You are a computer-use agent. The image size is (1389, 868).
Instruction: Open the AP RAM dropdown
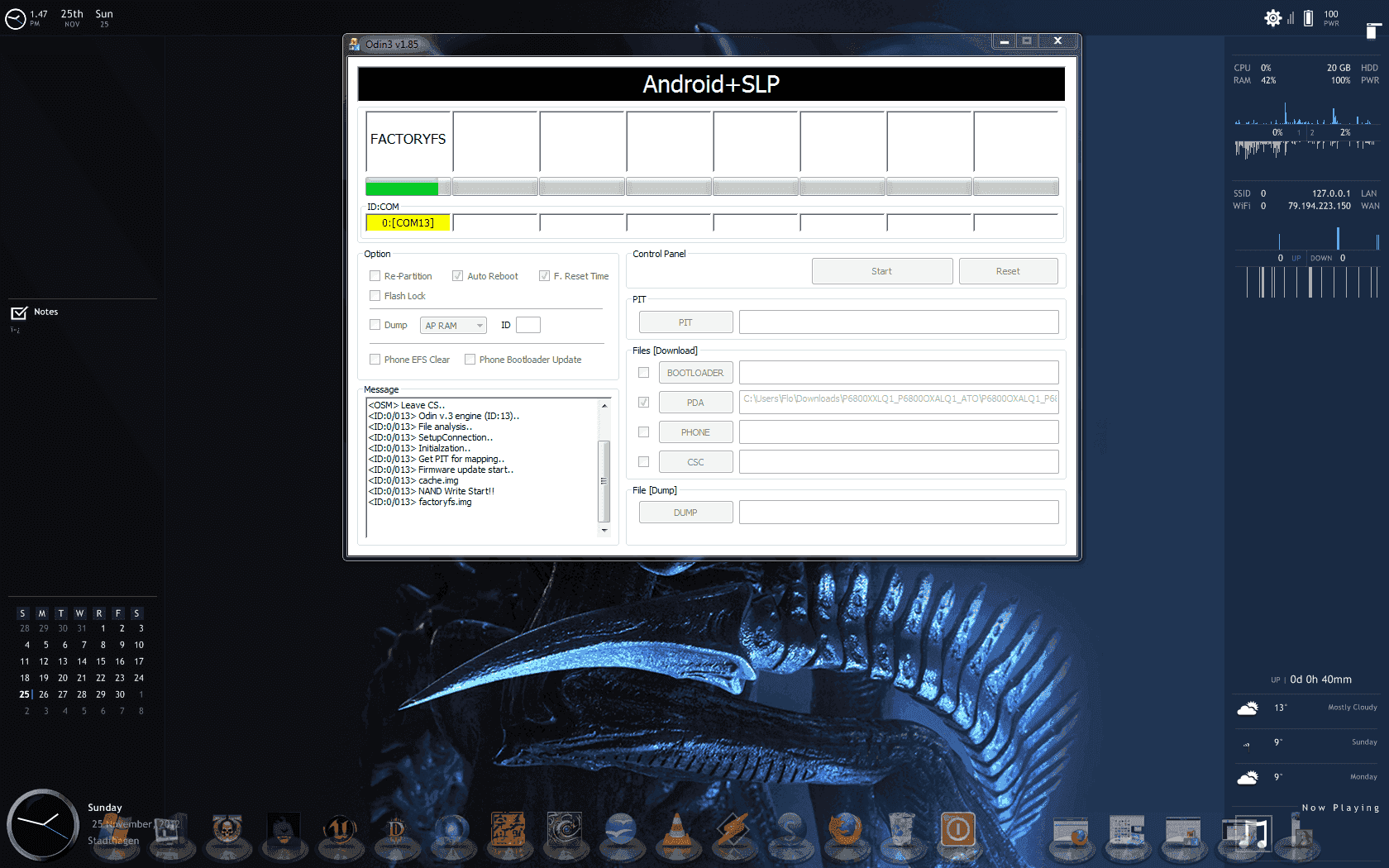pyautogui.click(x=453, y=326)
